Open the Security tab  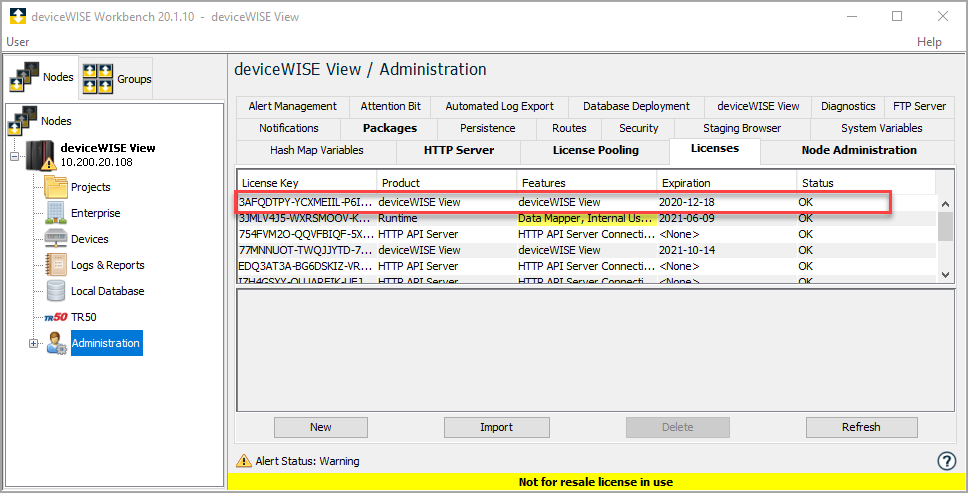(x=638, y=128)
